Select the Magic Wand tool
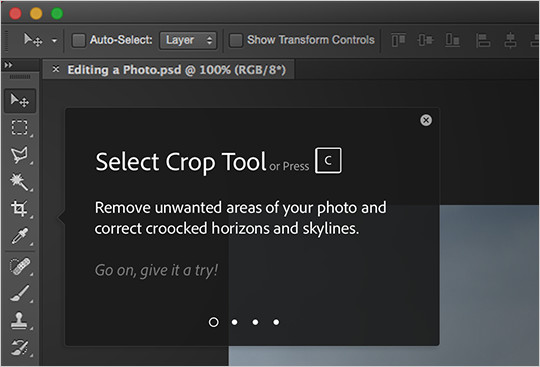This screenshot has height=367, width=540. click(20, 182)
